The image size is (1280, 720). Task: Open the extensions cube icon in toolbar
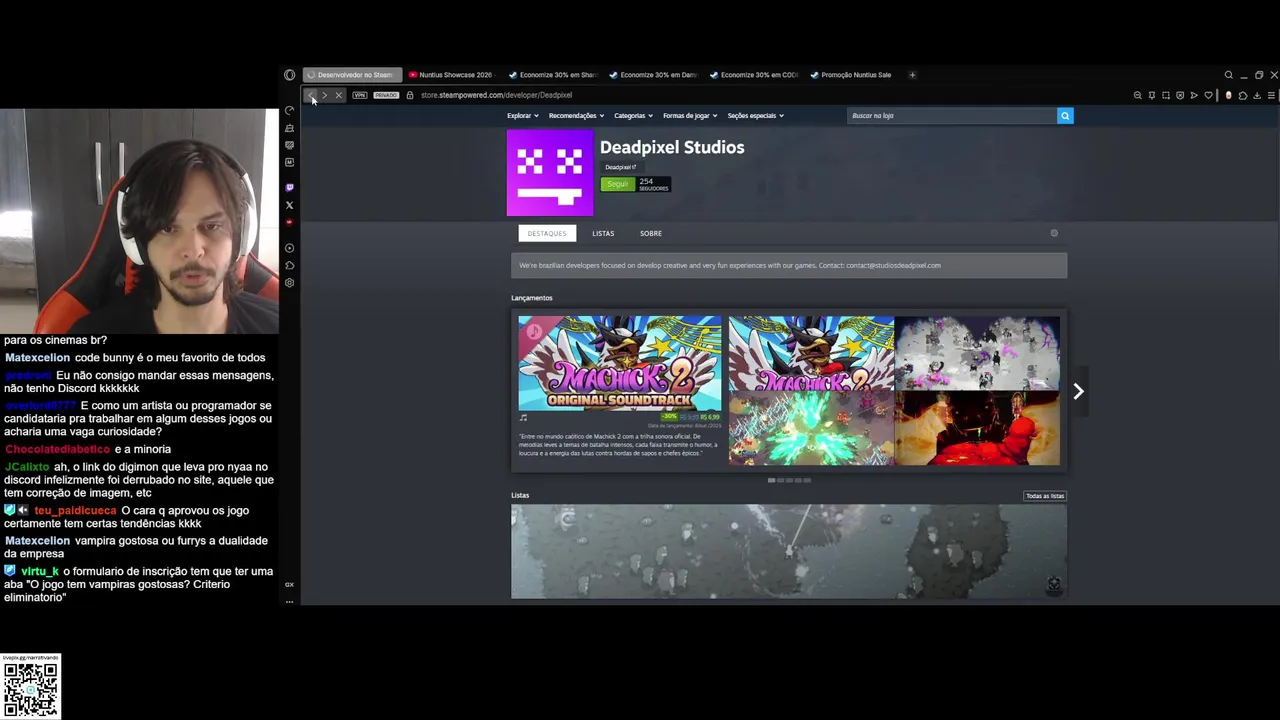coord(1243,95)
